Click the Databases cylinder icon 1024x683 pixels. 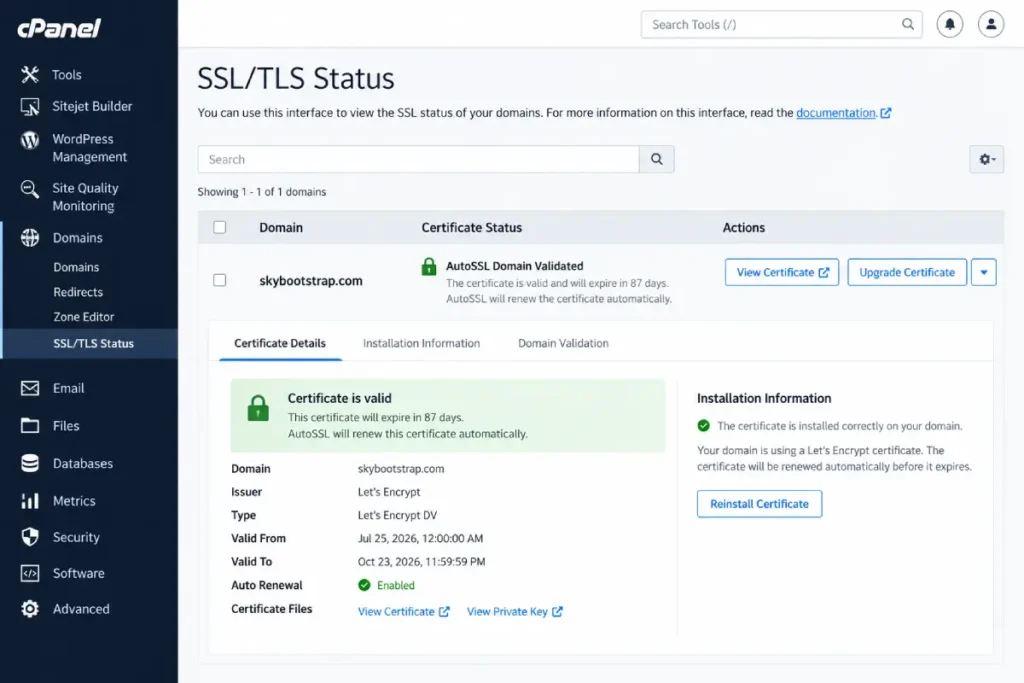pyautogui.click(x=29, y=463)
